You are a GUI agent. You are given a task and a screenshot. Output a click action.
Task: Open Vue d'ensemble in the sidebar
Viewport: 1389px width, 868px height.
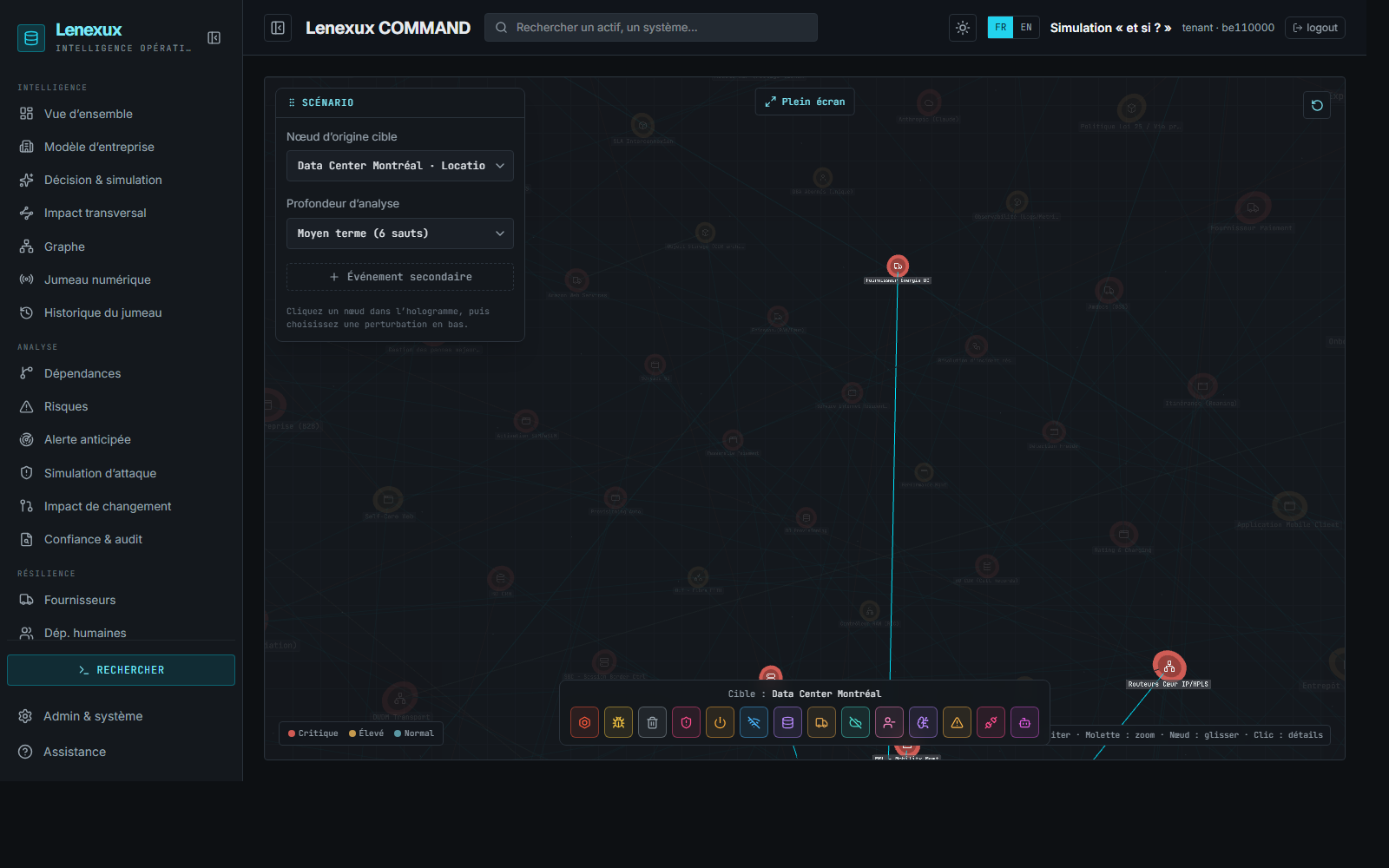tap(121, 114)
